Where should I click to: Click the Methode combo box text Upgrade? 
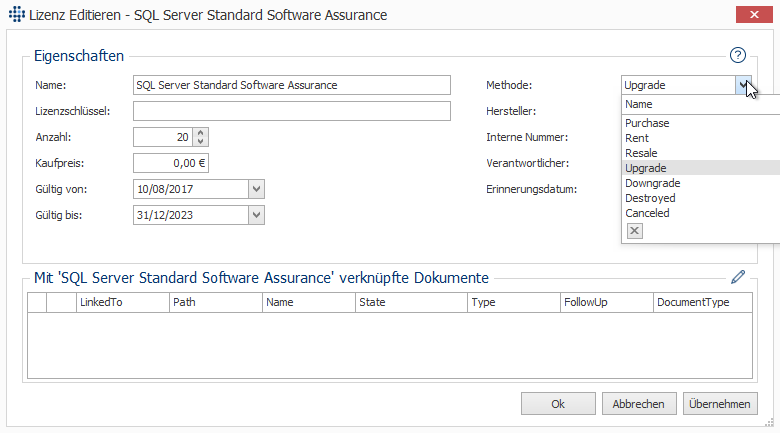(x=679, y=85)
